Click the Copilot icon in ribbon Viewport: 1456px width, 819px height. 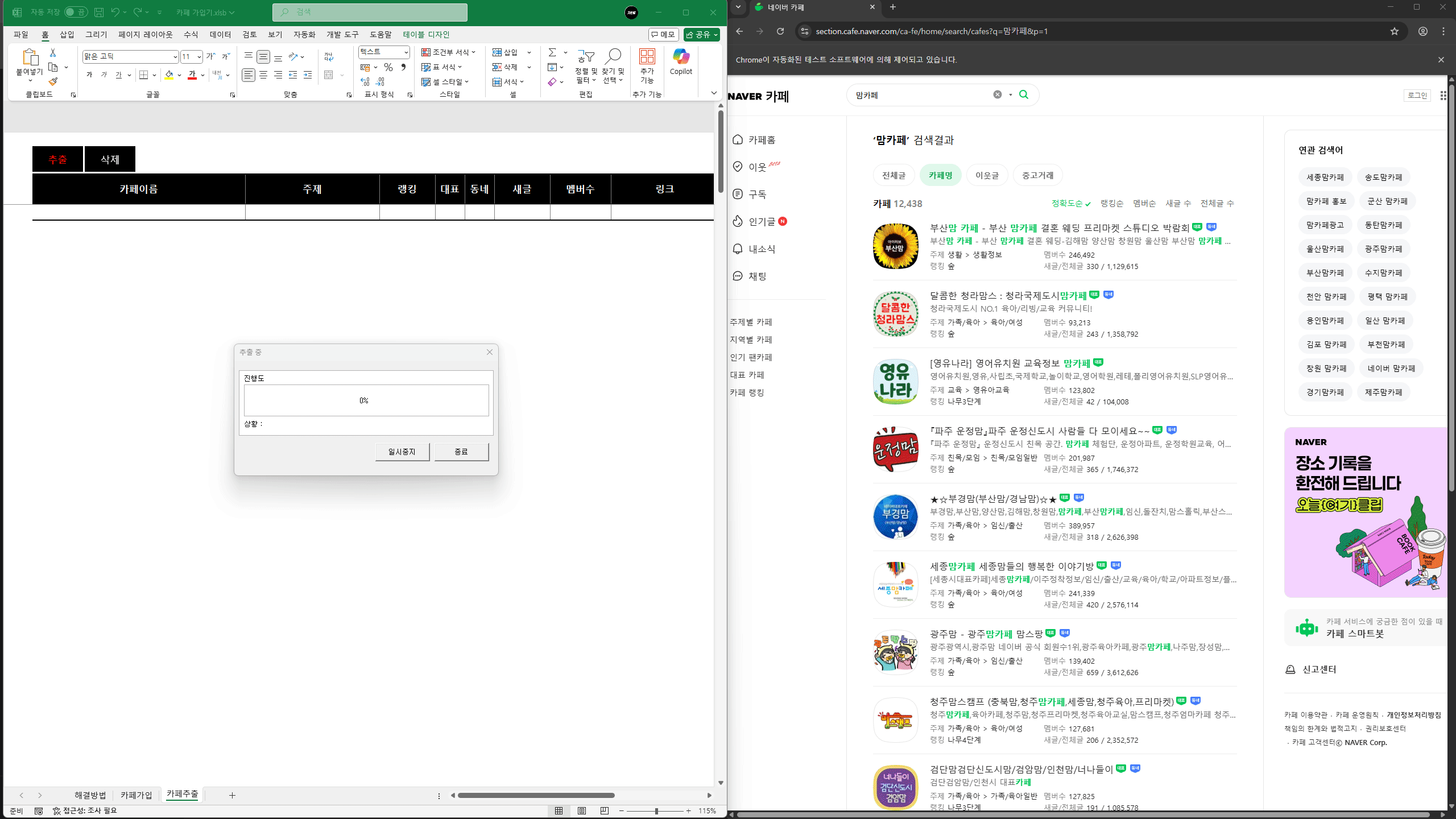click(681, 61)
